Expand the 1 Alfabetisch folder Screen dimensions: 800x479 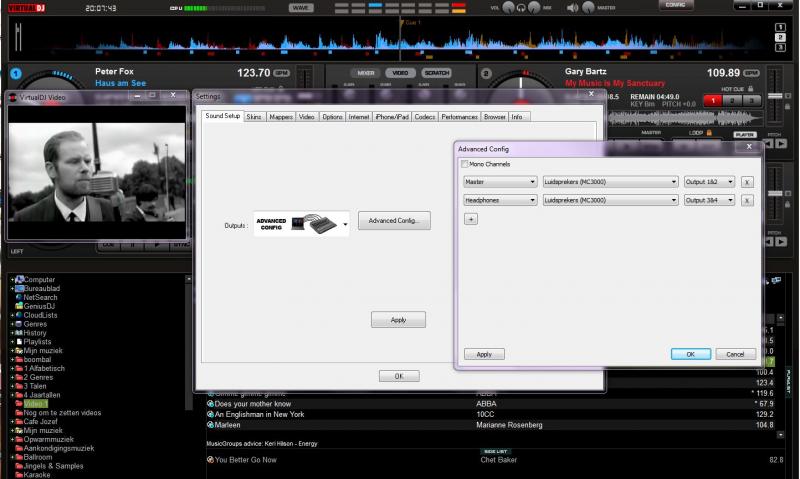[12, 368]
